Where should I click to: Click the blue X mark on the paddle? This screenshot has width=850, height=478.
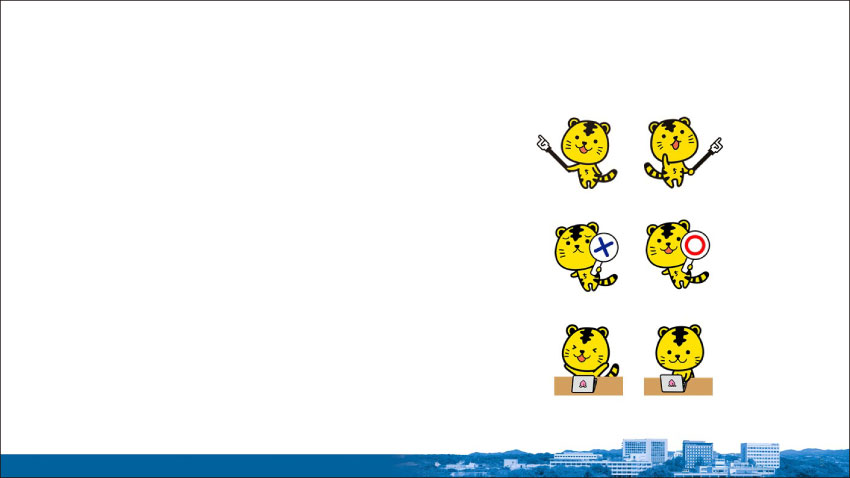click(603, 246)
